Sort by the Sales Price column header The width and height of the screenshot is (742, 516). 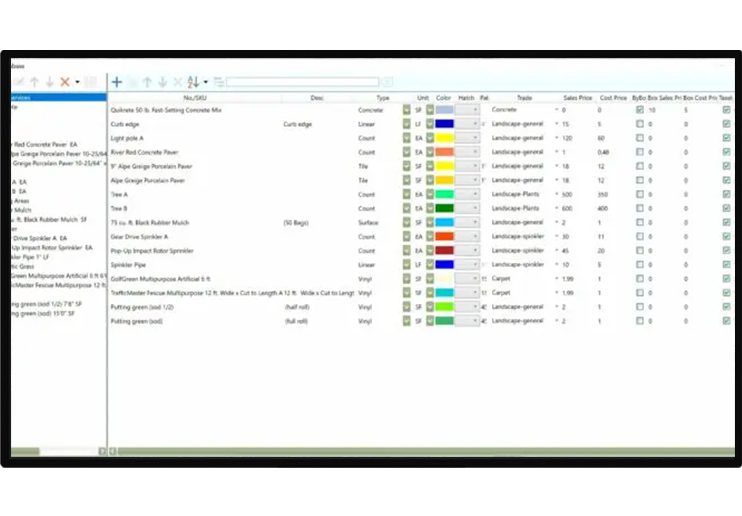pos(577,98)
